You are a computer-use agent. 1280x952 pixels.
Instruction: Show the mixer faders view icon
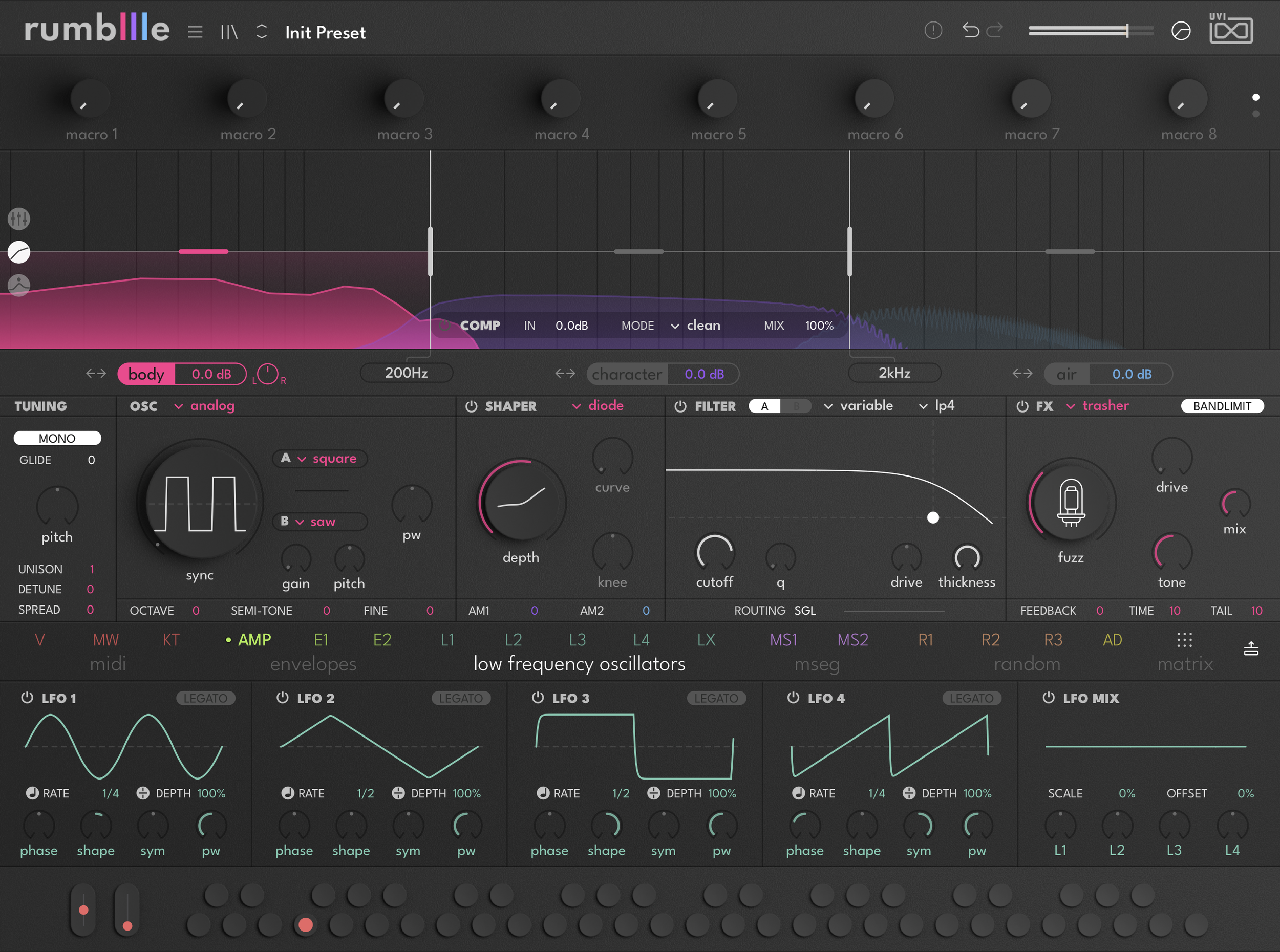point(19,219)
